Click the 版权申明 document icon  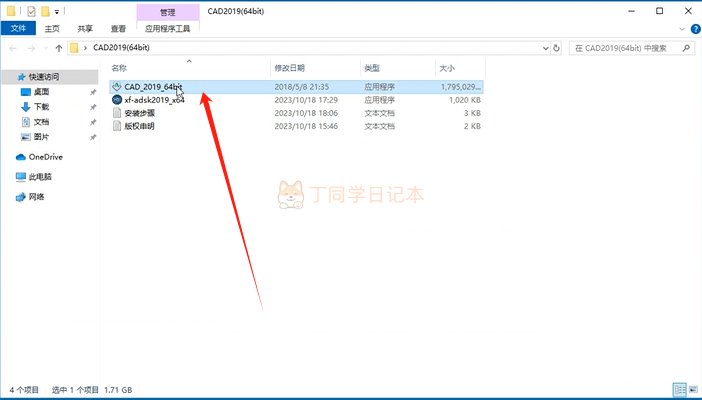(116, 126)
